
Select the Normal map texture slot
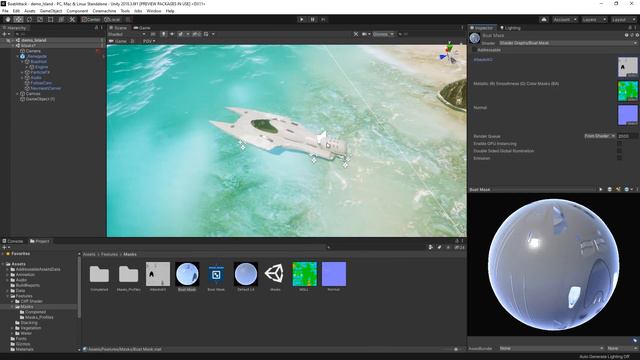point(627,115)
